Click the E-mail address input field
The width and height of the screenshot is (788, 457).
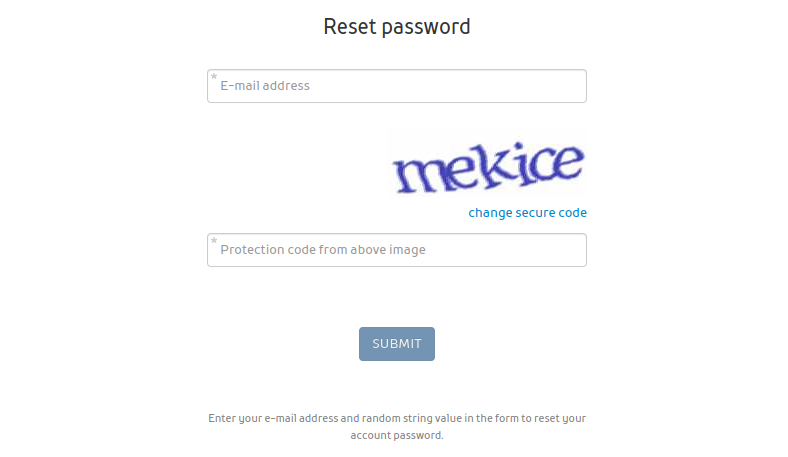click(396, 86)
